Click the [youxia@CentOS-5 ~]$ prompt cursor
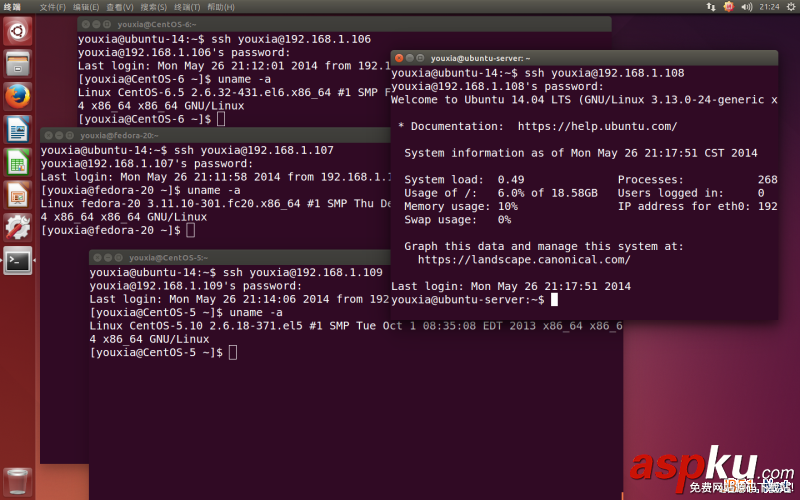 233,352
